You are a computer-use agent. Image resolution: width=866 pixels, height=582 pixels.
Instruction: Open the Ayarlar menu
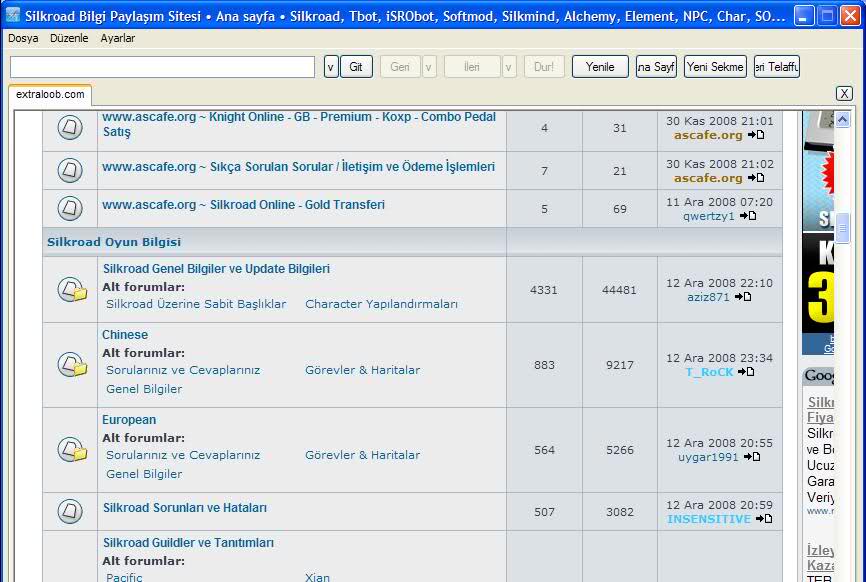pyautogui.click(x=118, y=38)
